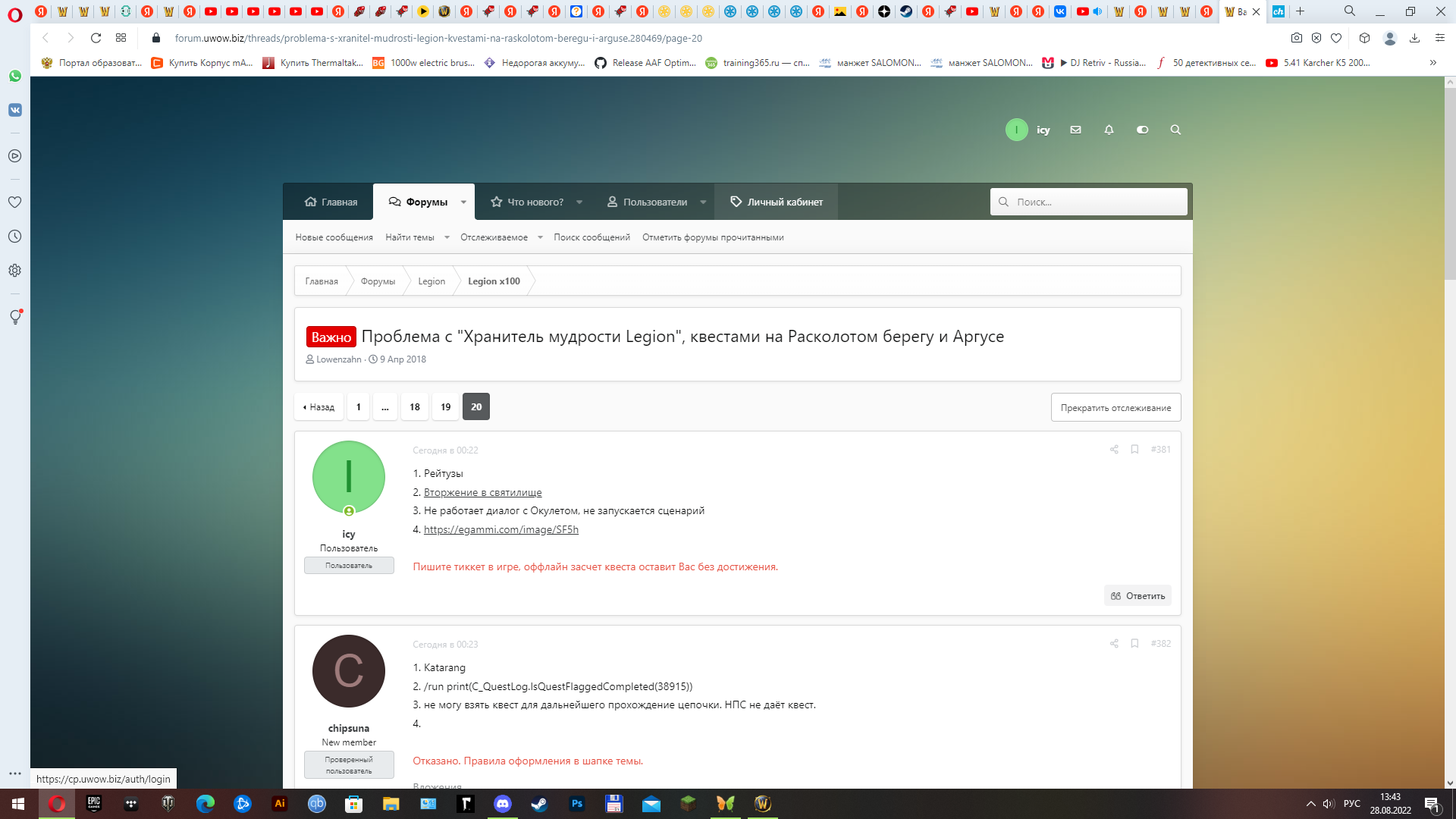Open the egammi.com image link
Viewport: 1456px width, 819px height.
(x=500, y=530)
